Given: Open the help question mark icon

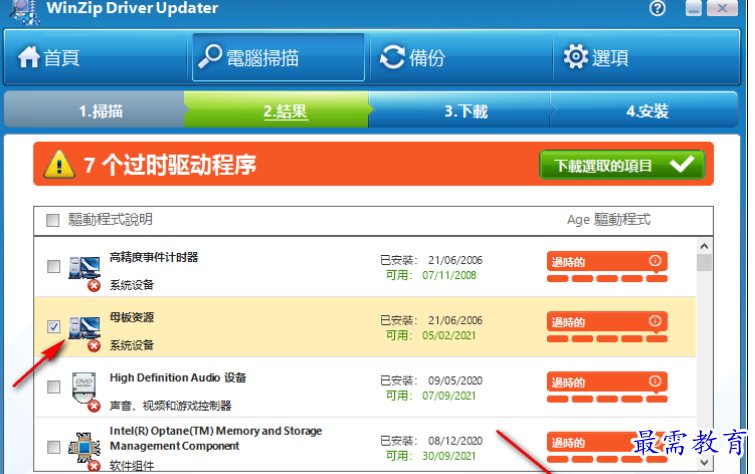Looking at the screenshot, I should (x=657, y=8).
